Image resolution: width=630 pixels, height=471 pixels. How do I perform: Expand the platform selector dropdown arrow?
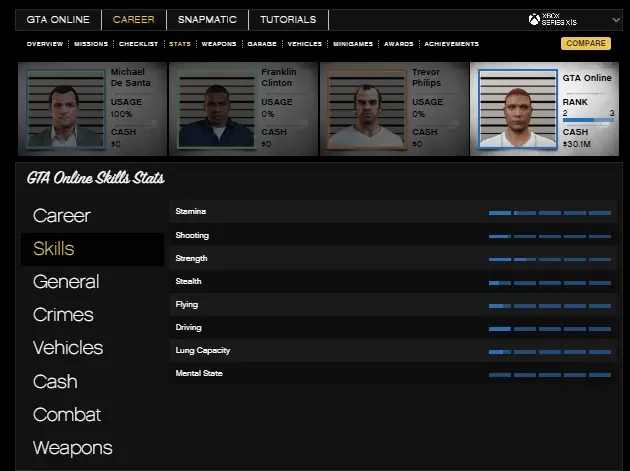point(616,19)
